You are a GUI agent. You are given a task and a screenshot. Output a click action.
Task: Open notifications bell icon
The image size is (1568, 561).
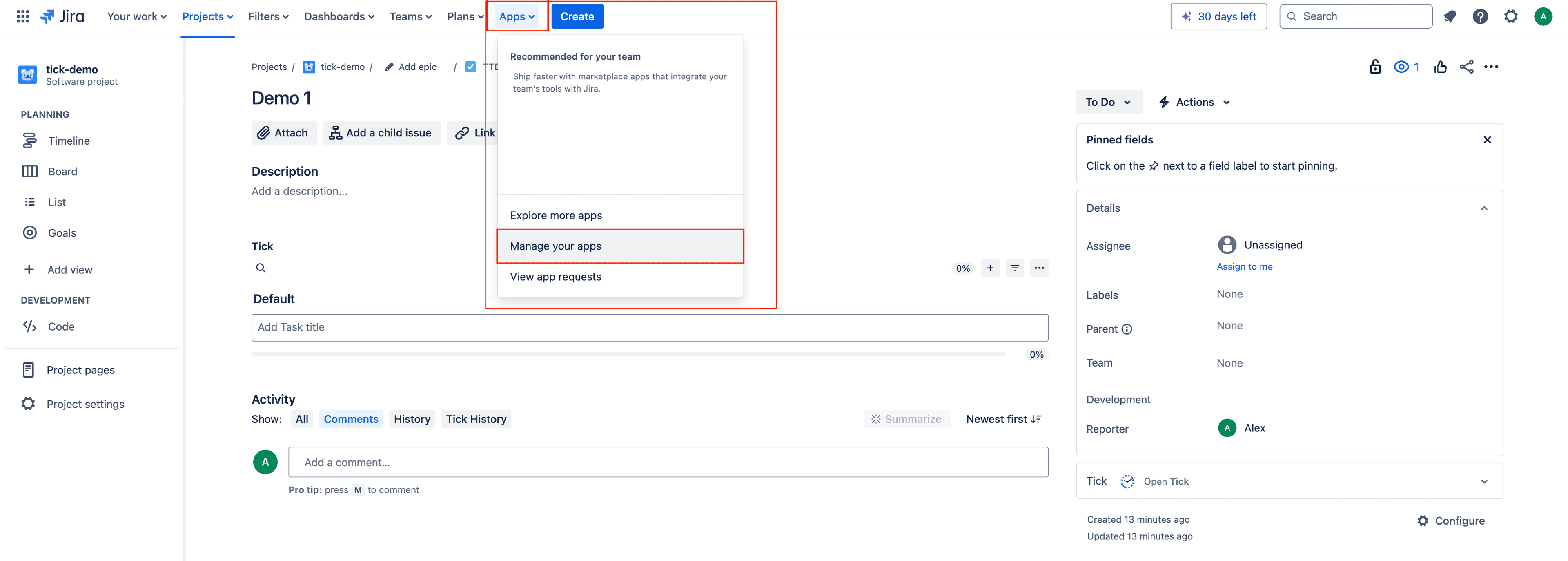1449,16
